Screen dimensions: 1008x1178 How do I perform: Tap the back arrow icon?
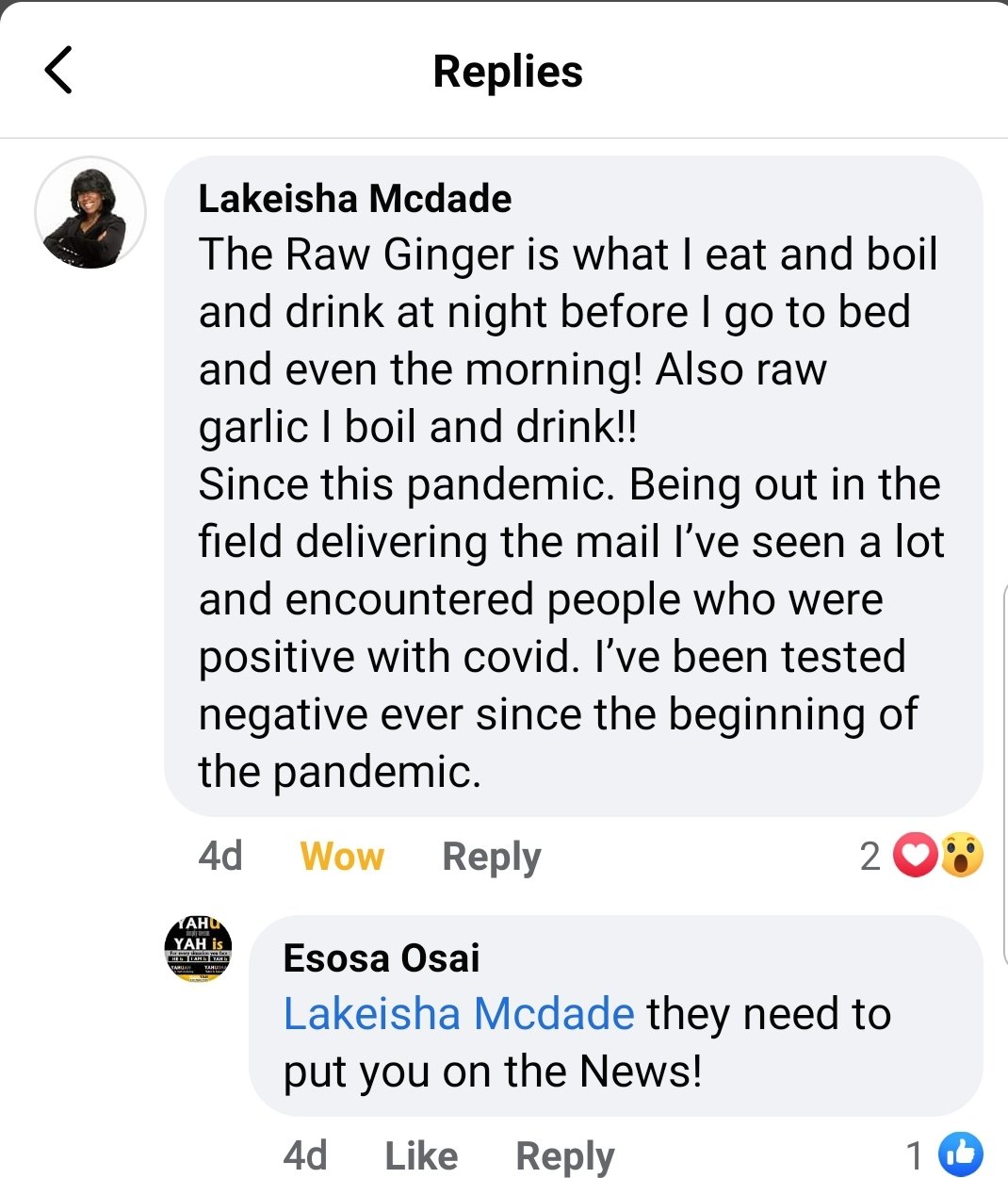point(58,71)
